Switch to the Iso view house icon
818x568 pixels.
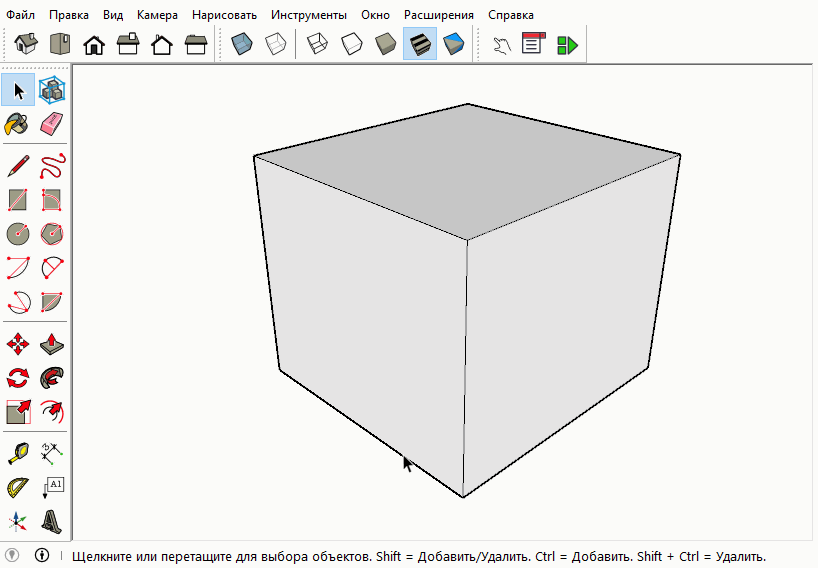coord(26,44)
